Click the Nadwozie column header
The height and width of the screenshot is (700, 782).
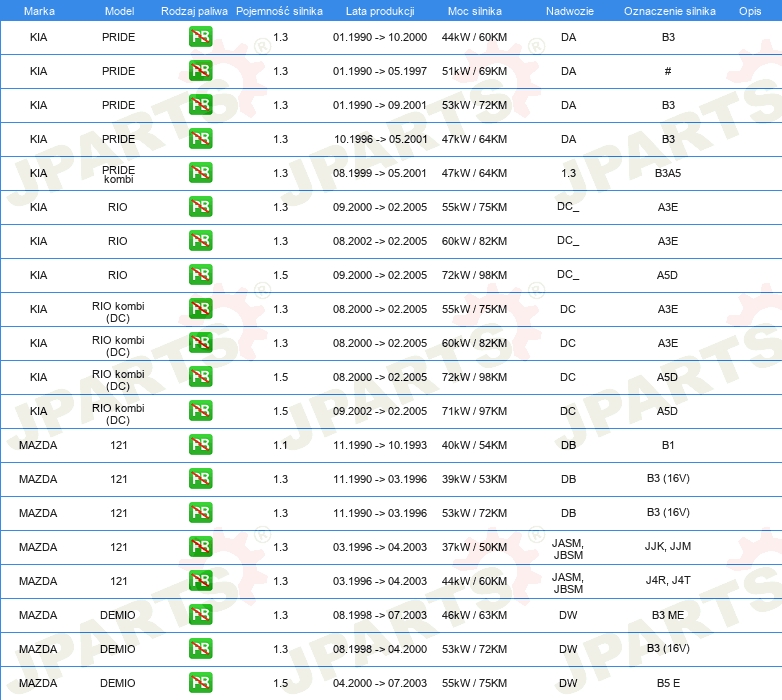pos(570,11)
